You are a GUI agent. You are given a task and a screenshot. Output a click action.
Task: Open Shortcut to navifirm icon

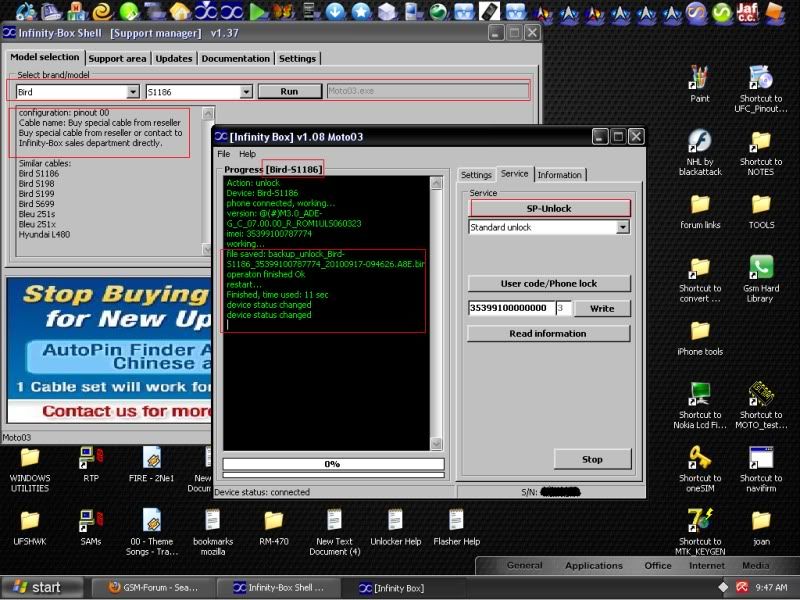click(x=761, y=468)
